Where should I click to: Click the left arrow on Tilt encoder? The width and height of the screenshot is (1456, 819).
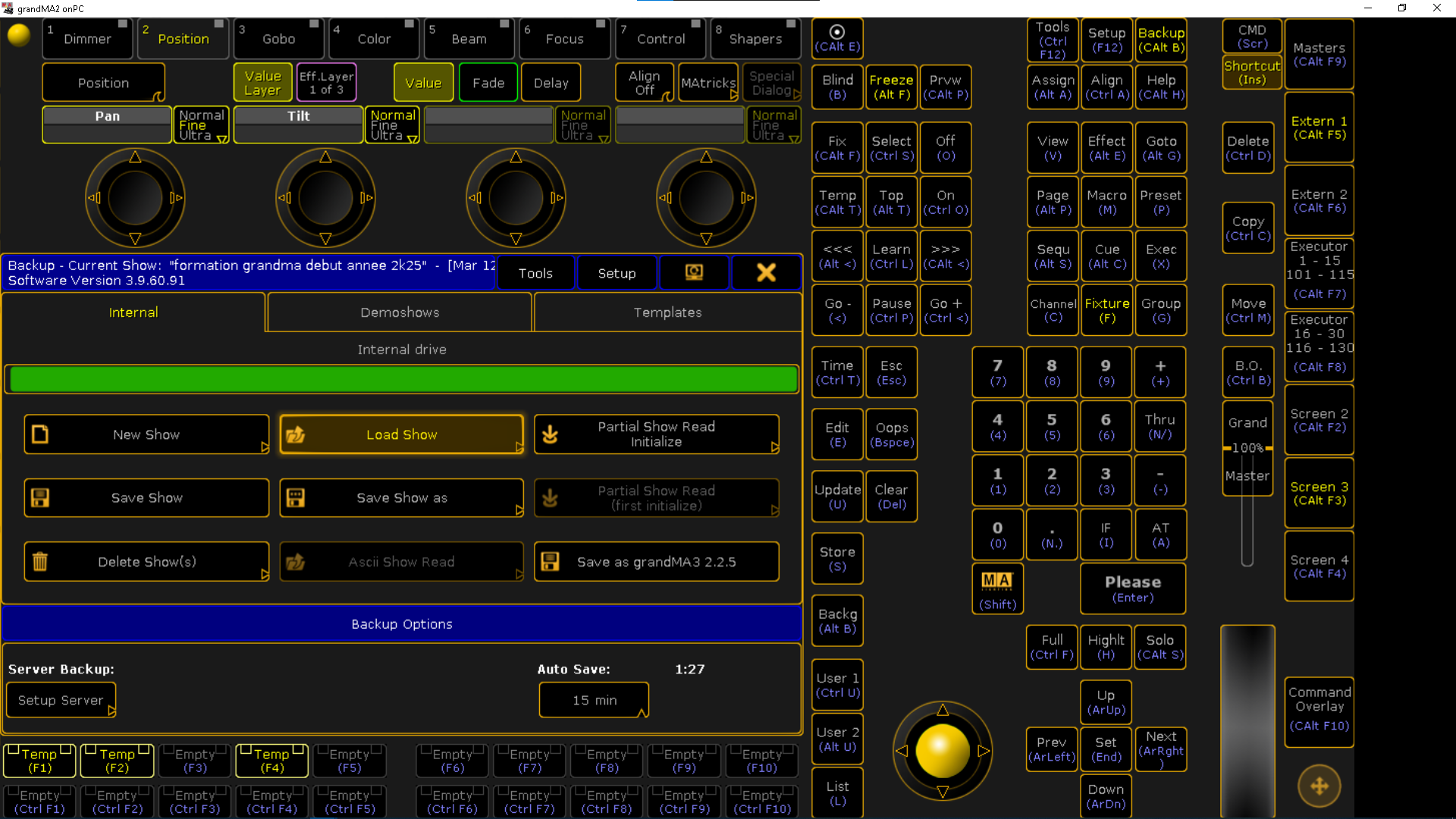tap(284, 198)
